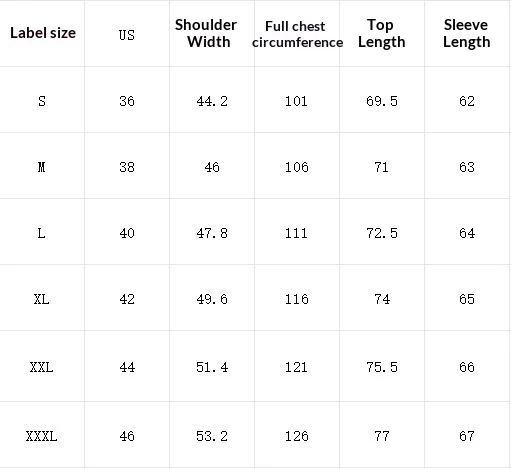
Task: Select sleeve length value 62
Action: point(467,101)
